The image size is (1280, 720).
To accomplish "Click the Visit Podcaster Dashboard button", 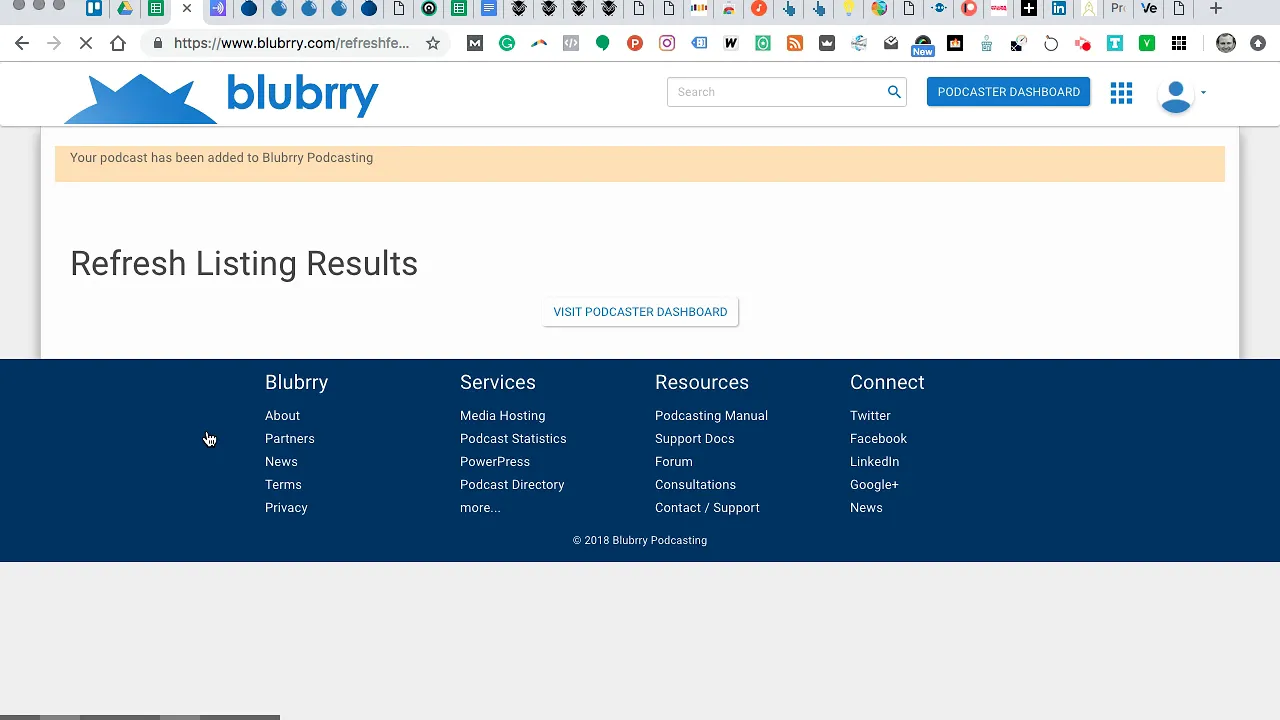I will [x=640, y=312].
